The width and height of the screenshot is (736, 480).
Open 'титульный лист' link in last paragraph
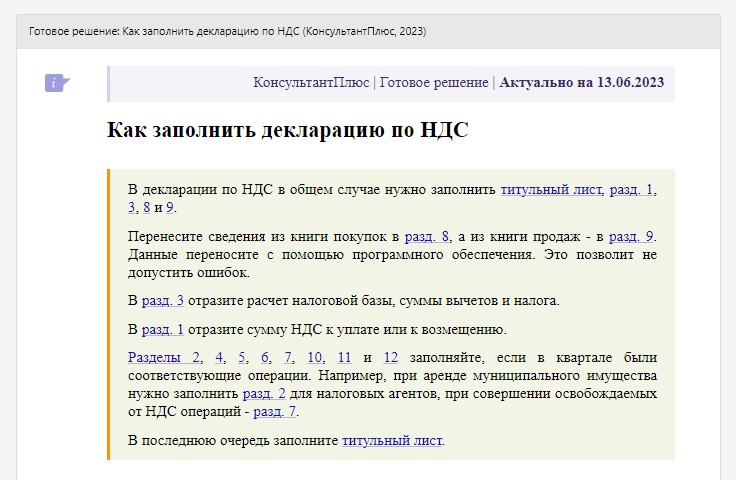(x=392, y=439)
